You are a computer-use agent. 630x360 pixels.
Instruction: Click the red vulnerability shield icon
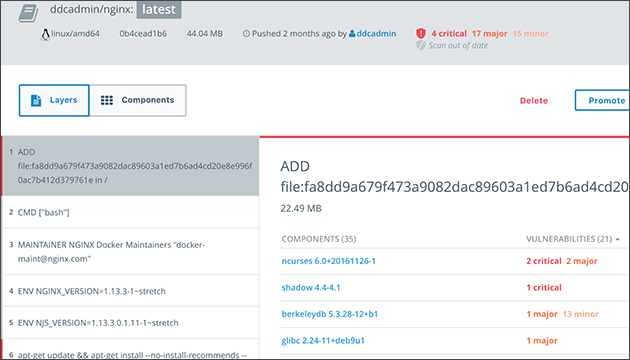pos(421,33)
